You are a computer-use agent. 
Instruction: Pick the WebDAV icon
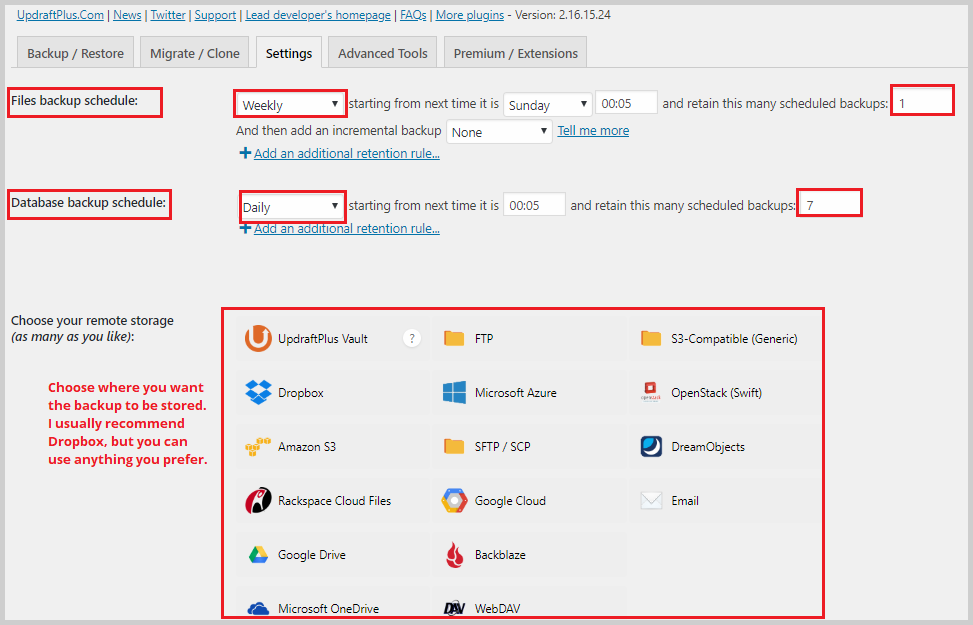coord(454,608)
